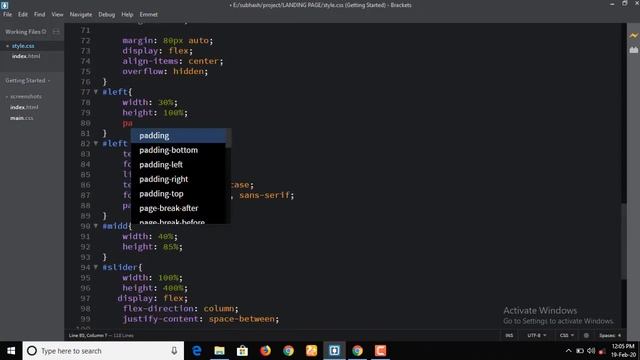Image resolution: width=640 pixels, height=360 pixels.
Task: Open the Working Files gear settings icon
Action: pyautogui.click(x=44, y=32)
